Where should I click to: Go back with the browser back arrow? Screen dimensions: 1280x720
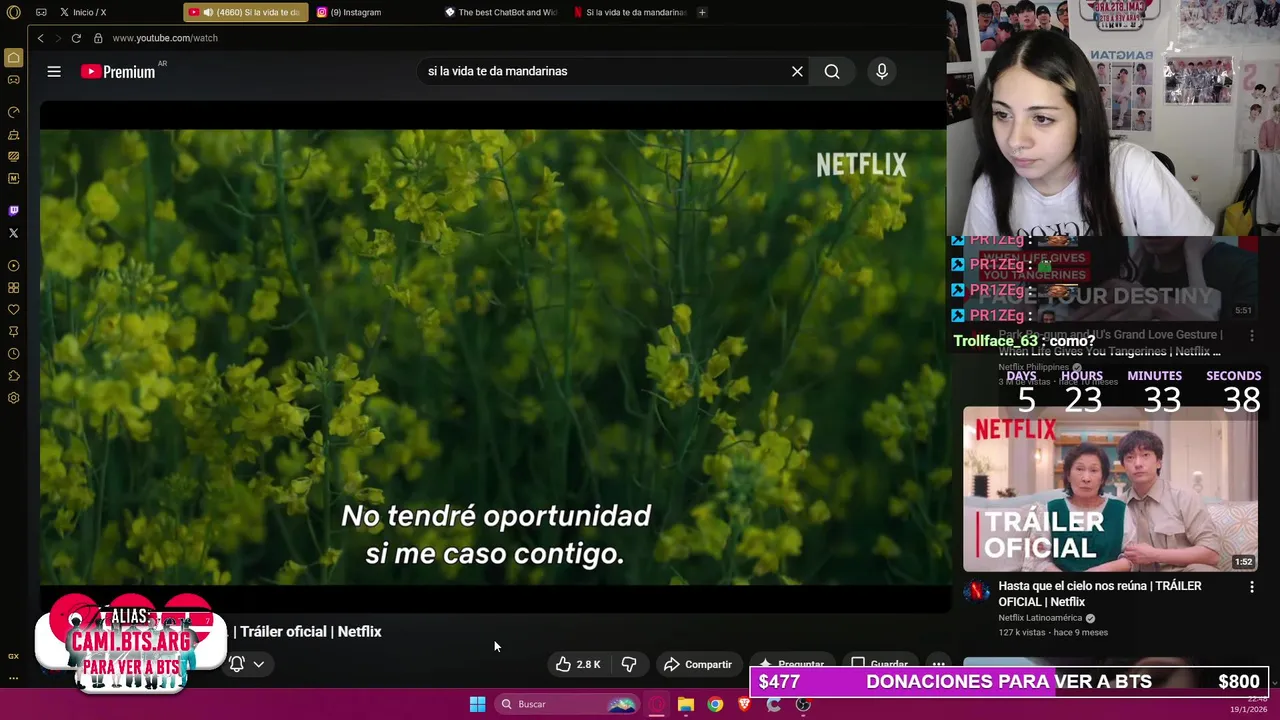pyautogui.click(x=40, y=38)
